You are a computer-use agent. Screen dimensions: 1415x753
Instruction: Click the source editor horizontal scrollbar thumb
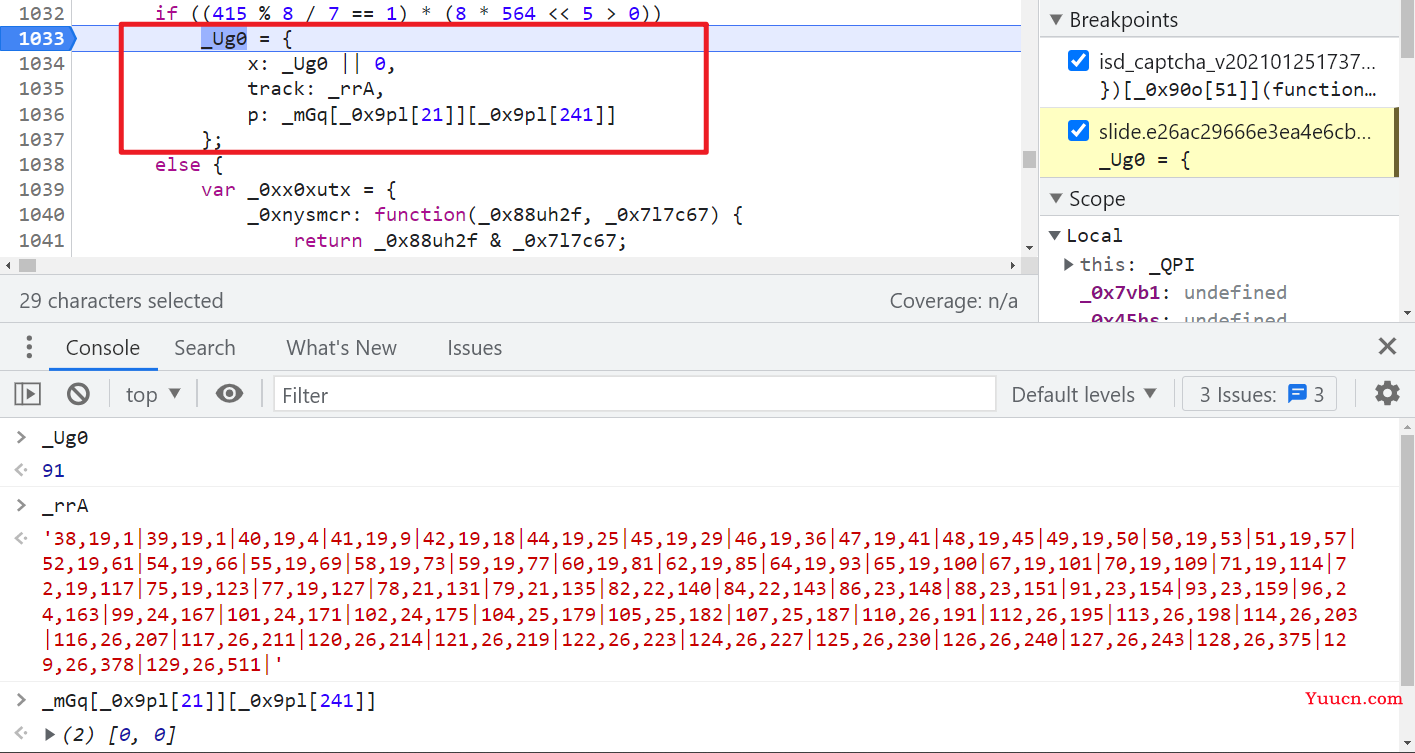click(x=27, y=265)
